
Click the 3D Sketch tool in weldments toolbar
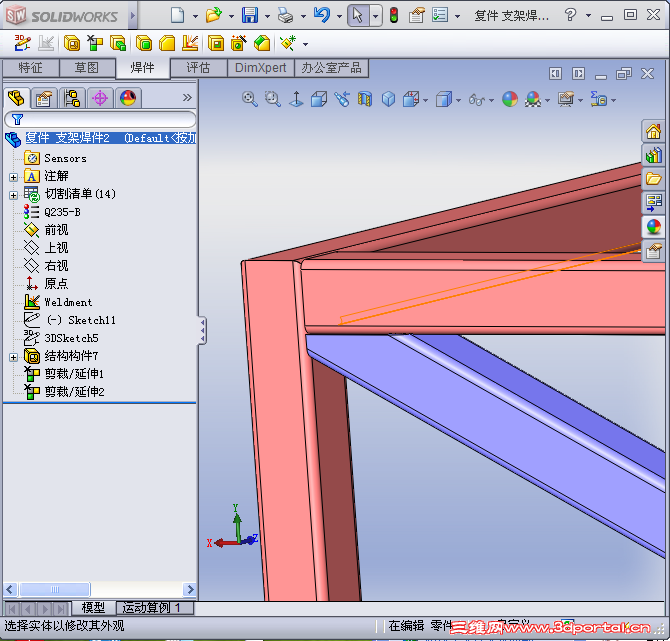pyautogui.click(x=22, y=43)
